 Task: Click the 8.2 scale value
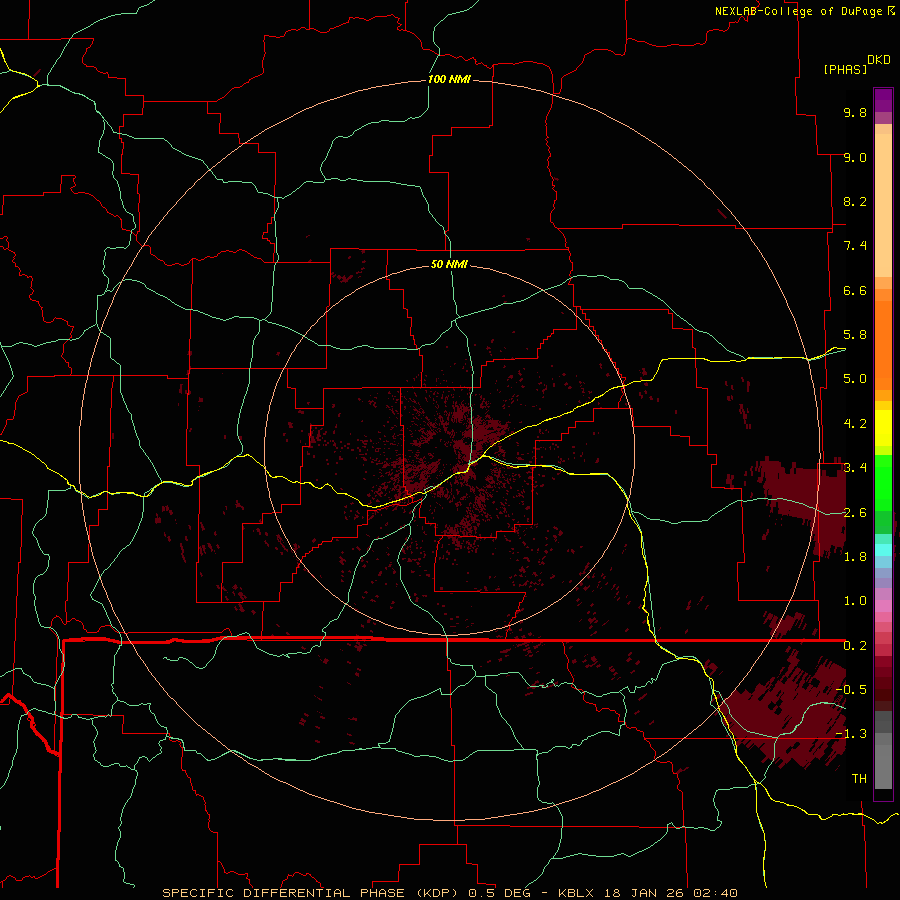[x=855, y=202]
